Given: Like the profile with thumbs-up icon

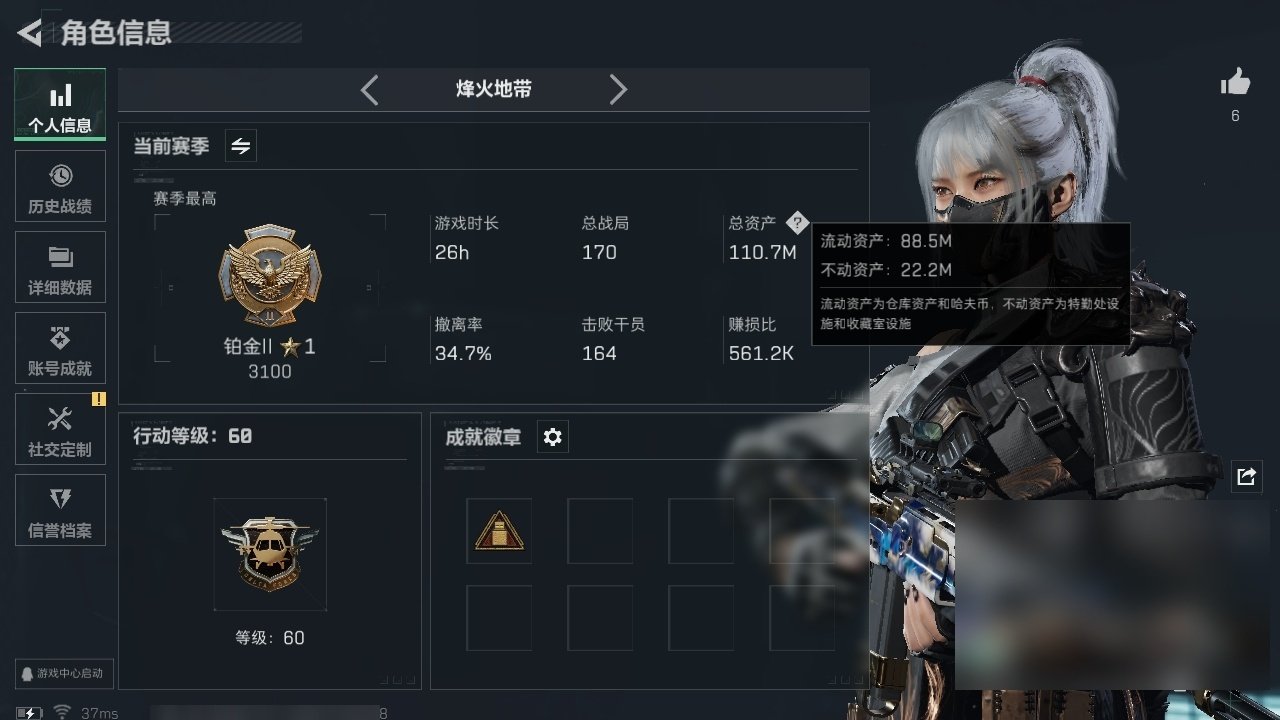Looking at the screenshot, I should click(x=1235, y=82).
